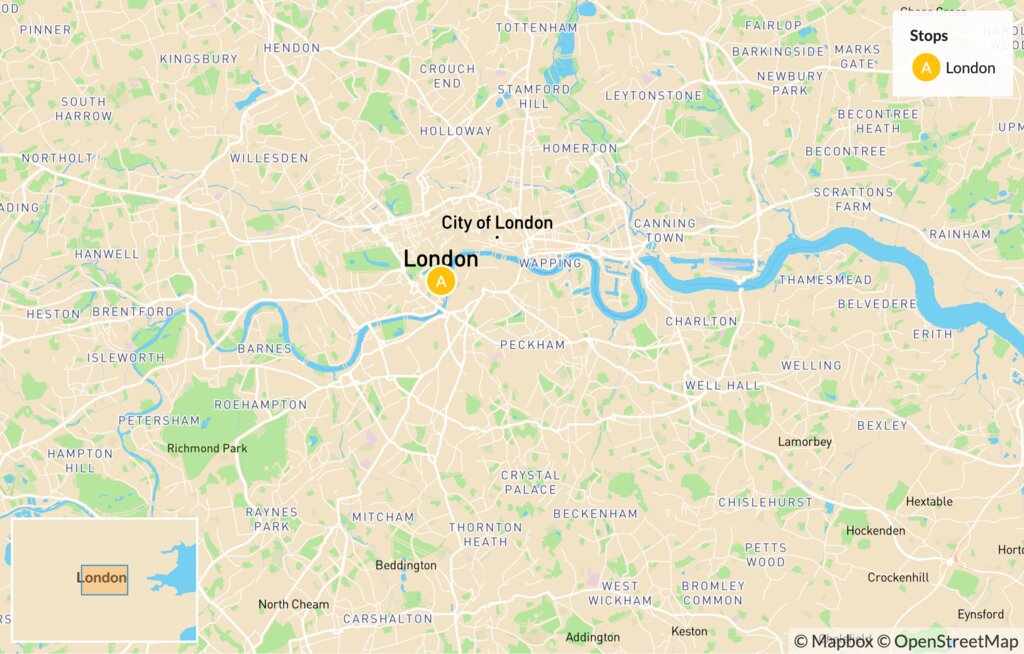Click the inset overview map thumbnail
This screenshot has width=1024, height=654.
pyautogui.click(x=104, y=580)
